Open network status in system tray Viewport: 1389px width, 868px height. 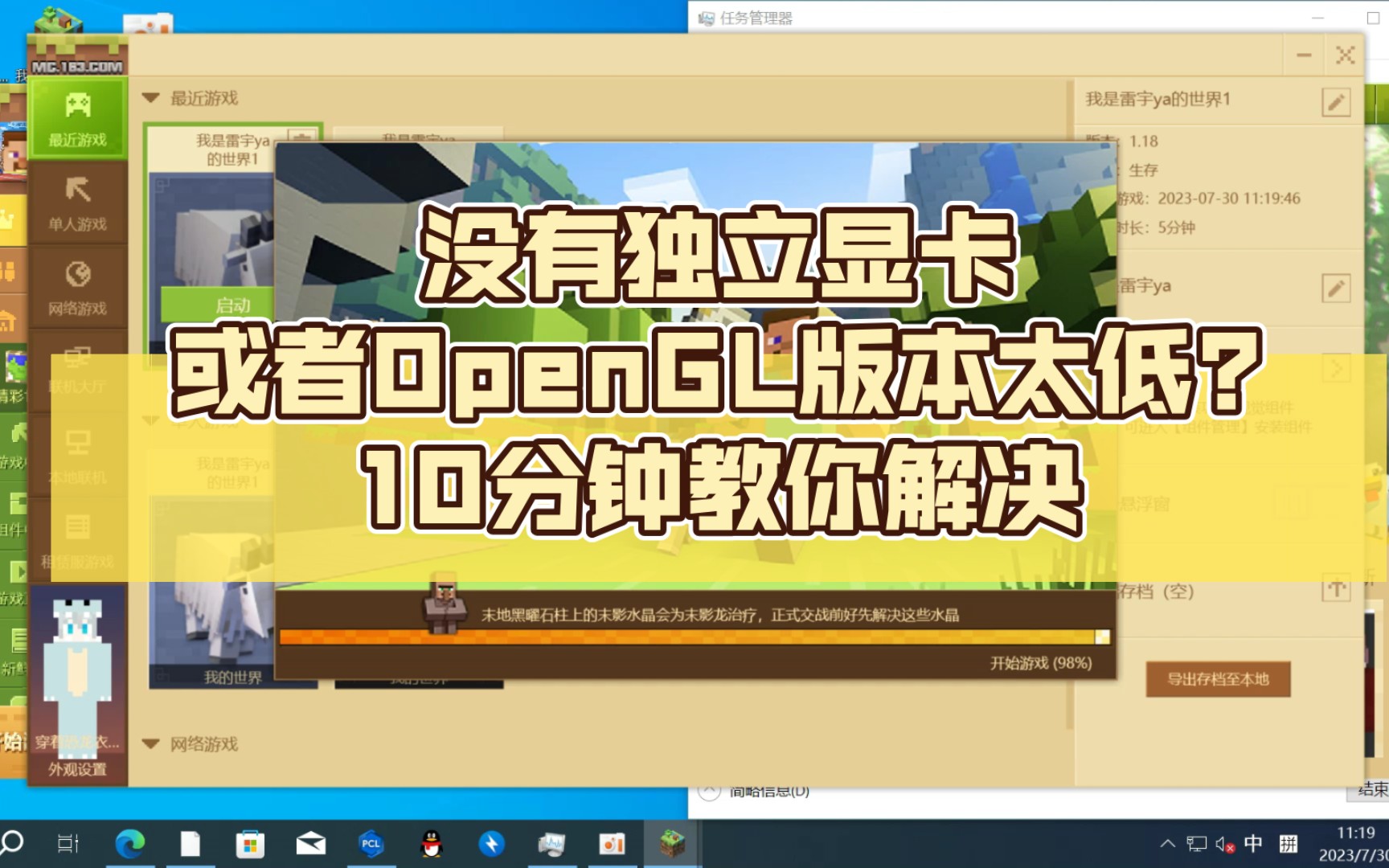click(1197, 844)
